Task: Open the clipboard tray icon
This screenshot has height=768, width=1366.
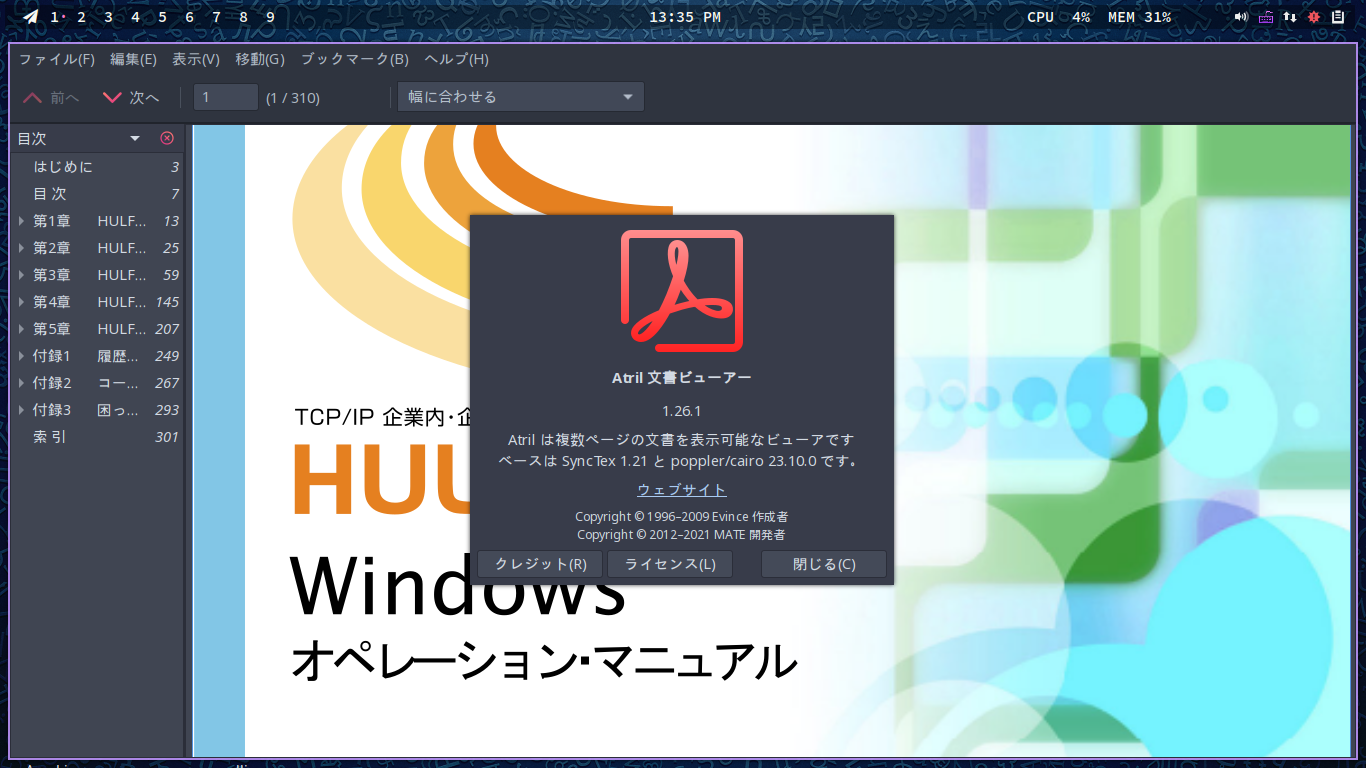Action: 1338,17
